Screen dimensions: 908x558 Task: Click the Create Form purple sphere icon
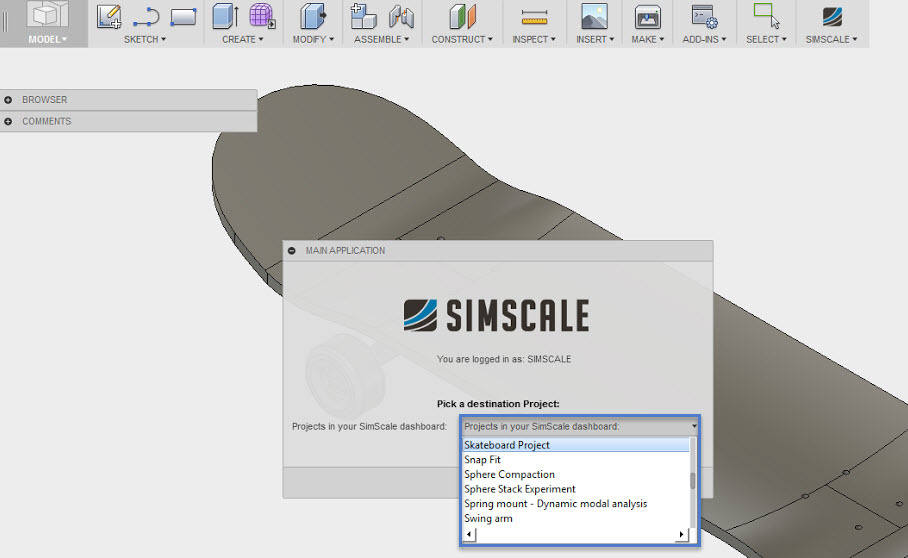pyautogui.click(x=262, y=16)
